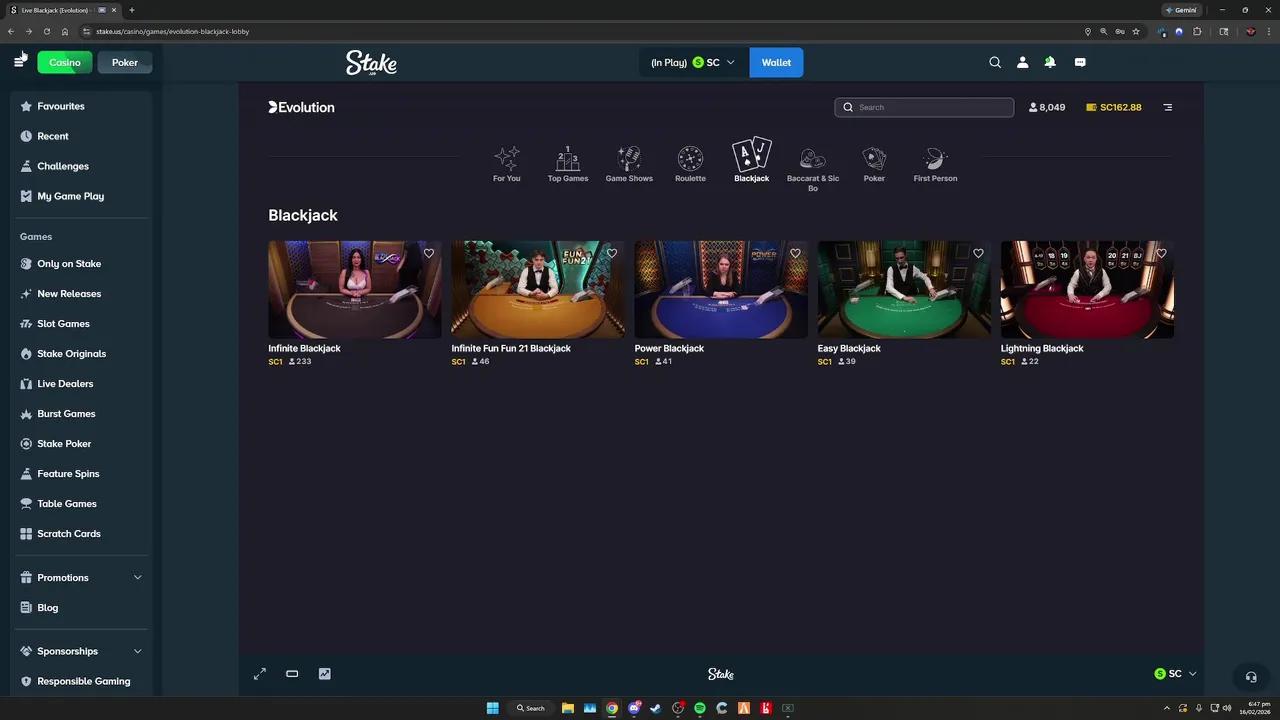Open the Wallet
Image resolution: width=1280 pixels, height=720 pixels.
pyautogui.click(x=776, y=62)
